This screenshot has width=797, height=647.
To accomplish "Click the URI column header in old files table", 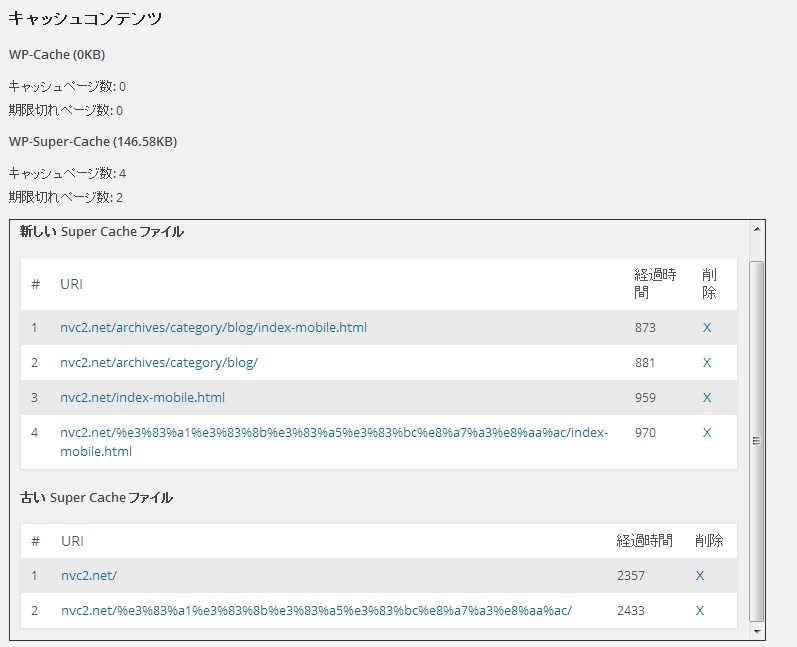I will (72, 541).
